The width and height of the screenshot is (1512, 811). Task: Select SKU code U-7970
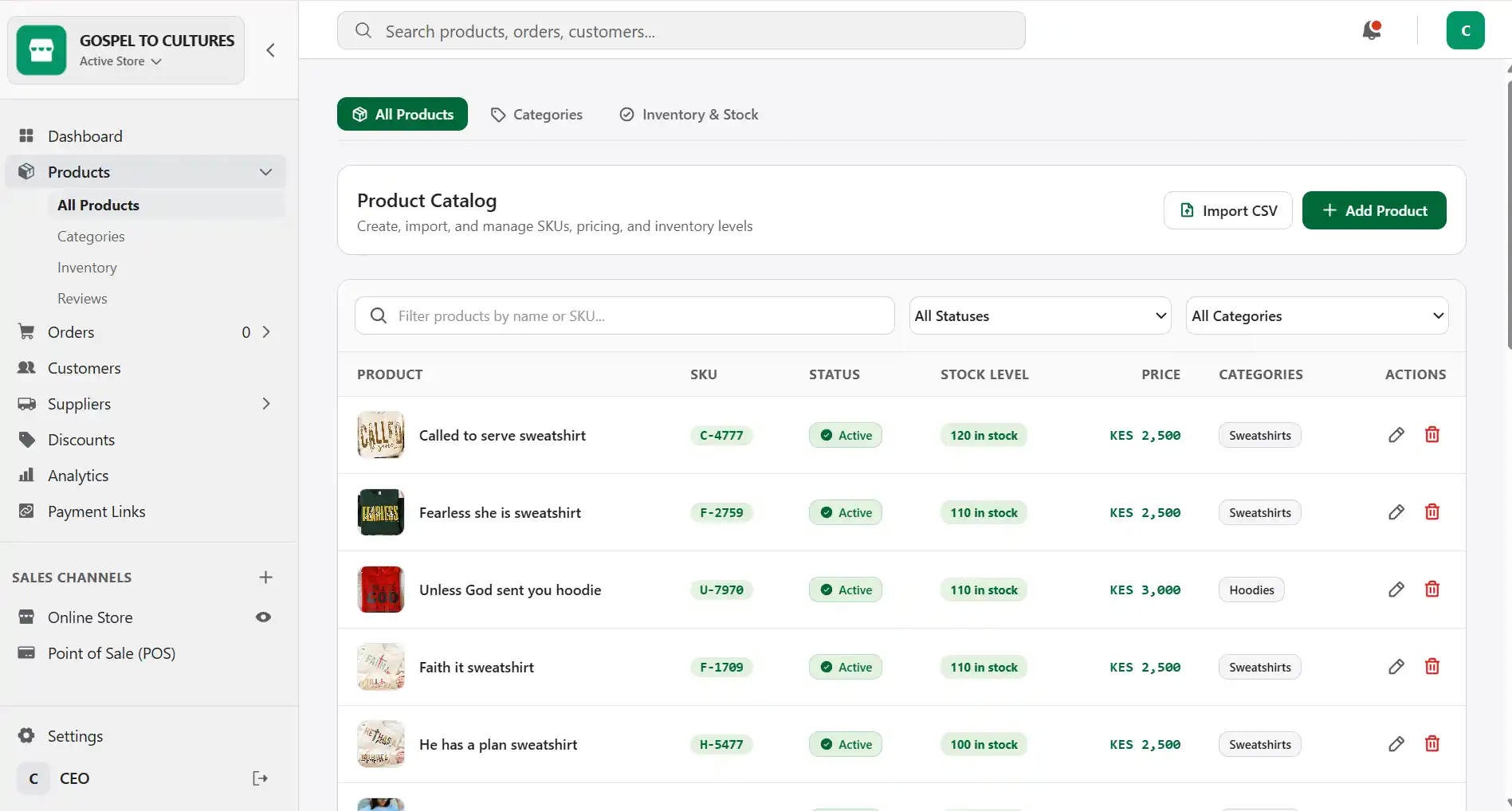pos(721,590)
